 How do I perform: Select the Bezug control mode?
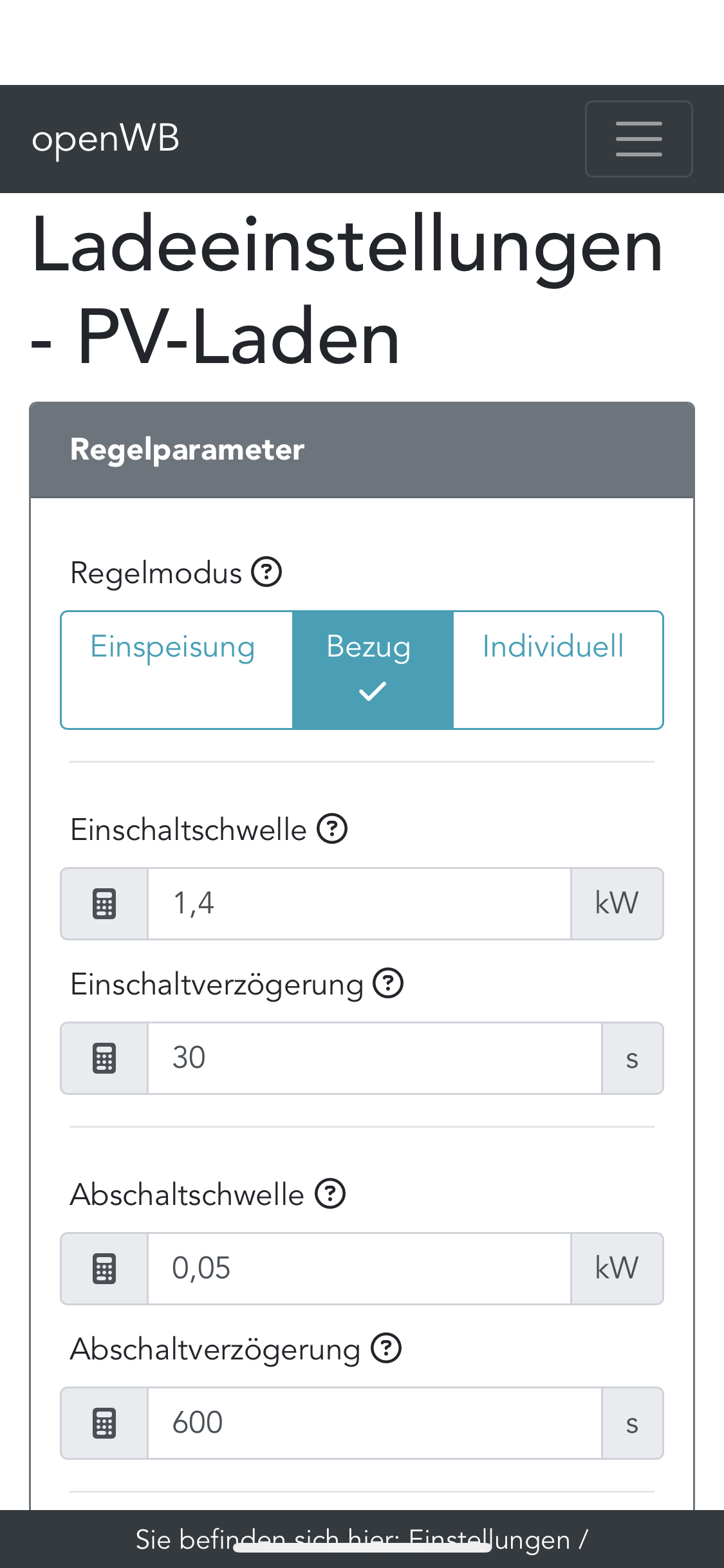(373, 669)
